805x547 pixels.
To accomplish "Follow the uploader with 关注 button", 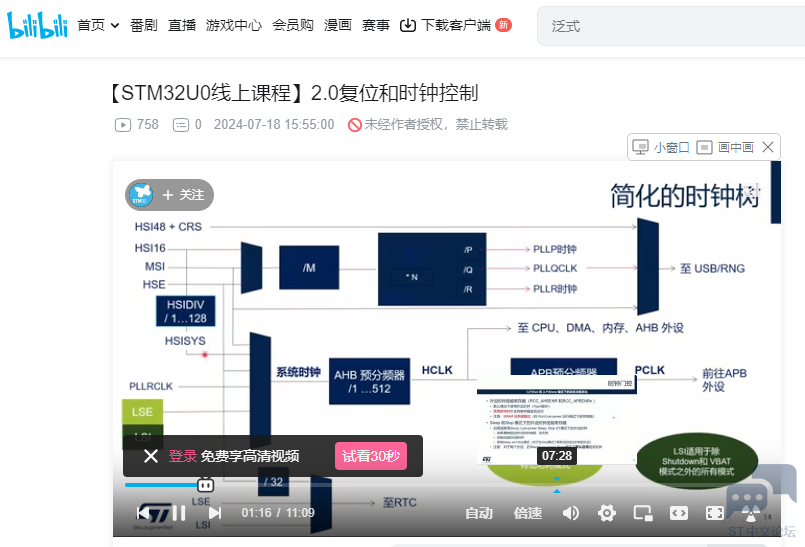I will coord(183,195).
